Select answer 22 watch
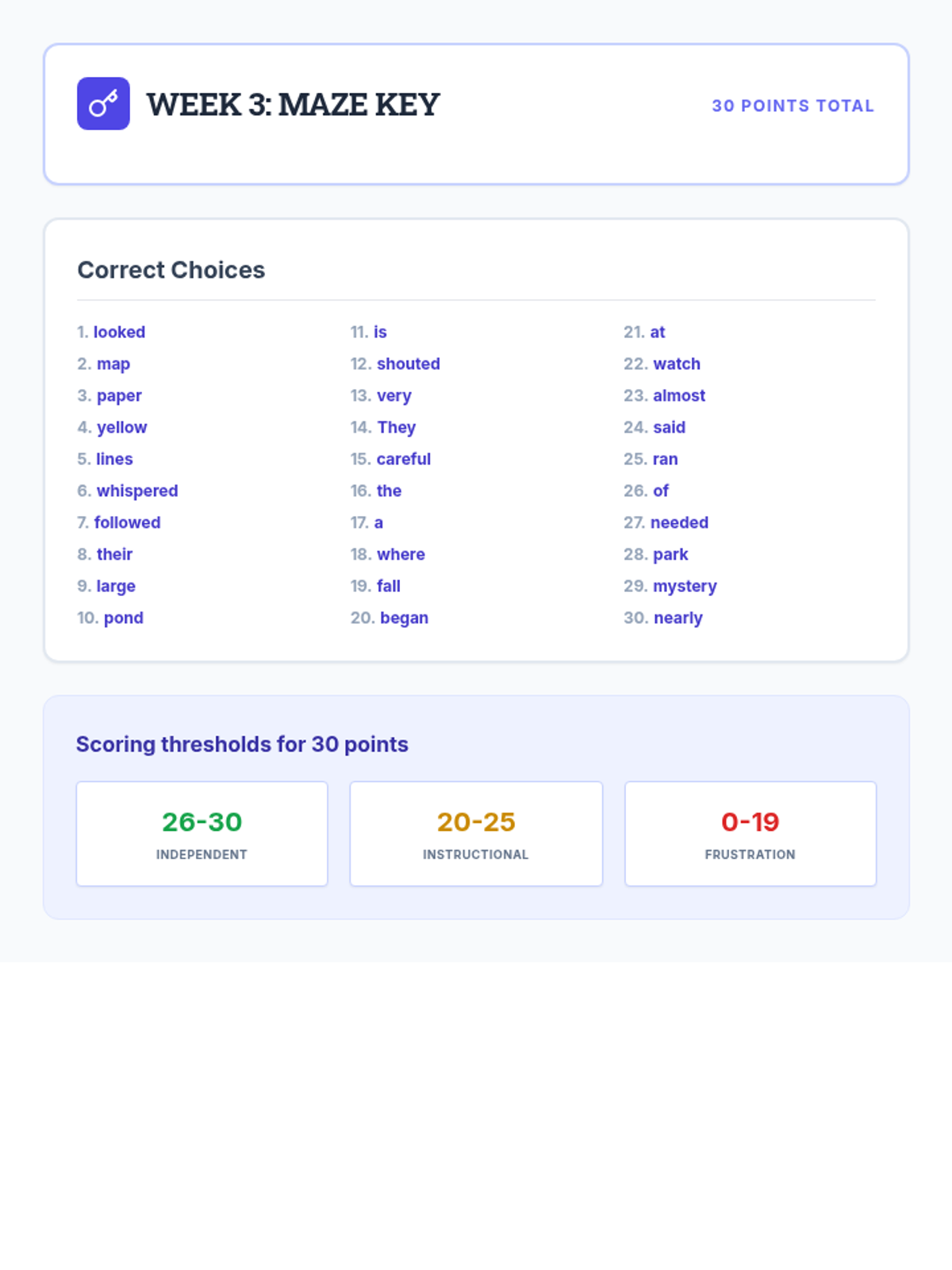 point(662,364)
